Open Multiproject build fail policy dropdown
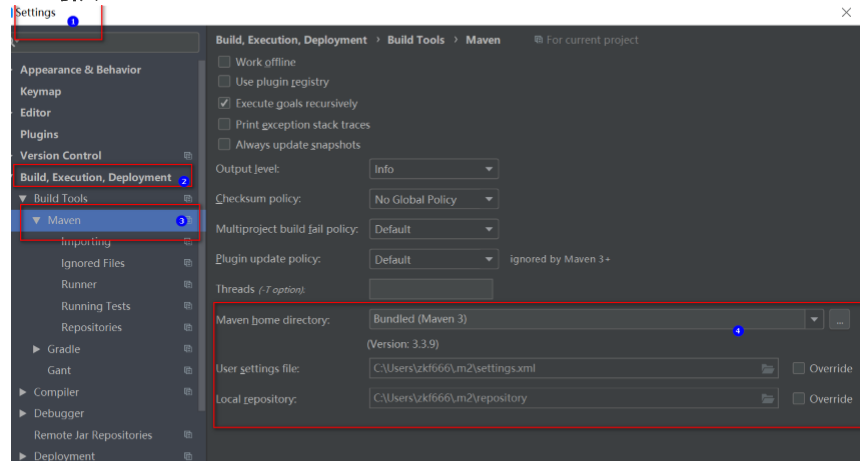The image size is (868, 466). [x=433, y=229]
